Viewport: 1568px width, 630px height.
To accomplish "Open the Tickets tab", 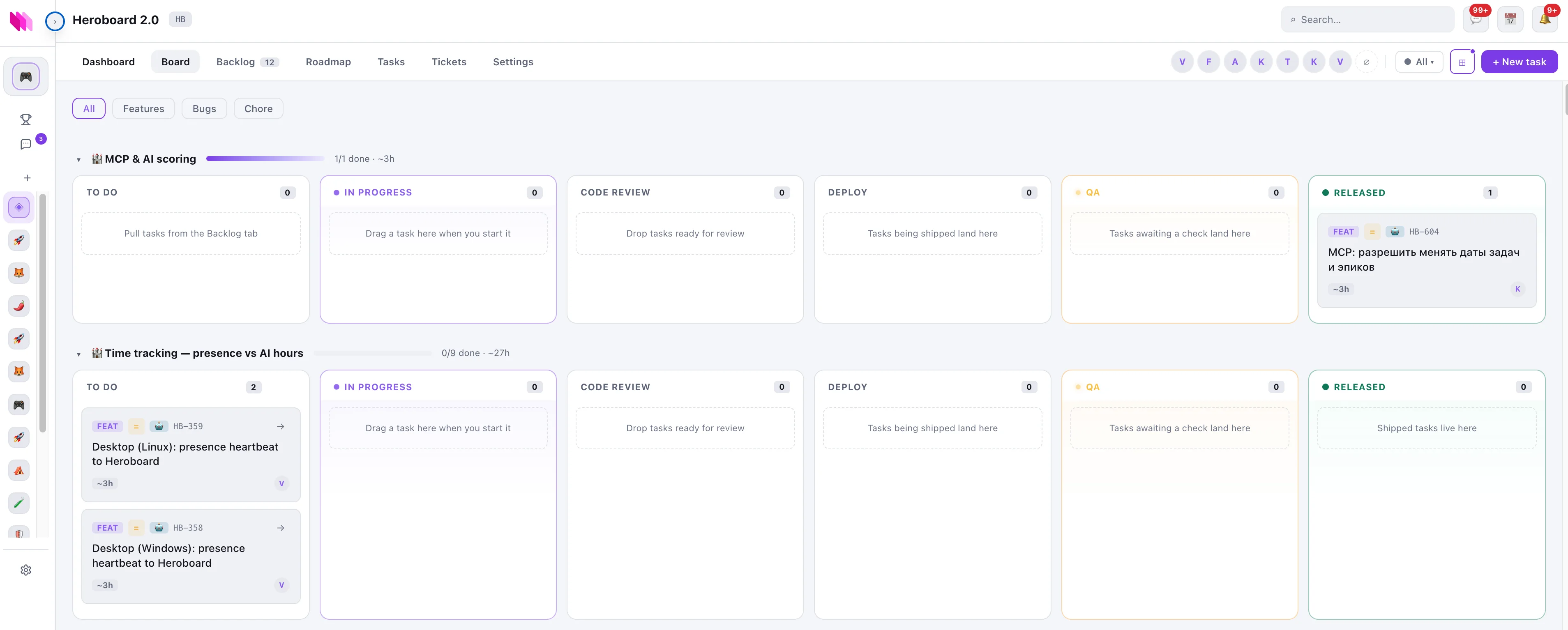I will (x=449, y=62).
